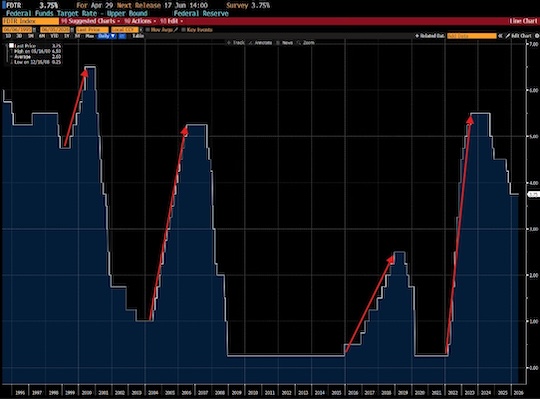Image resolution: width=540 pixels, height=399 pixels.
Task: Click the Table view button
Action: [138, 36]
